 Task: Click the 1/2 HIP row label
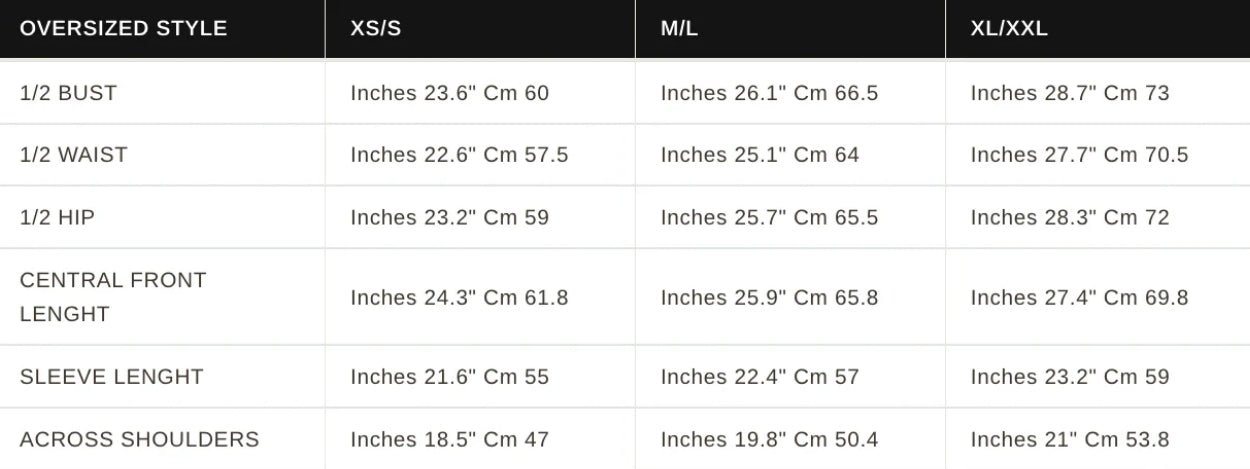tap(57, 217)
